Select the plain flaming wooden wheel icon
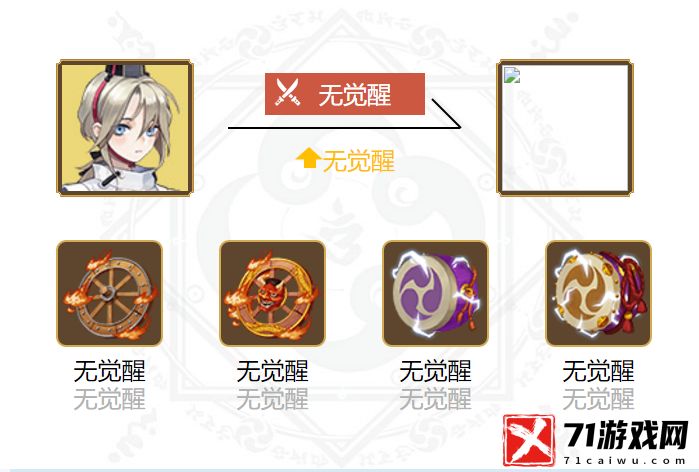This screenshot has height=472, width=699. pos(109,293)
